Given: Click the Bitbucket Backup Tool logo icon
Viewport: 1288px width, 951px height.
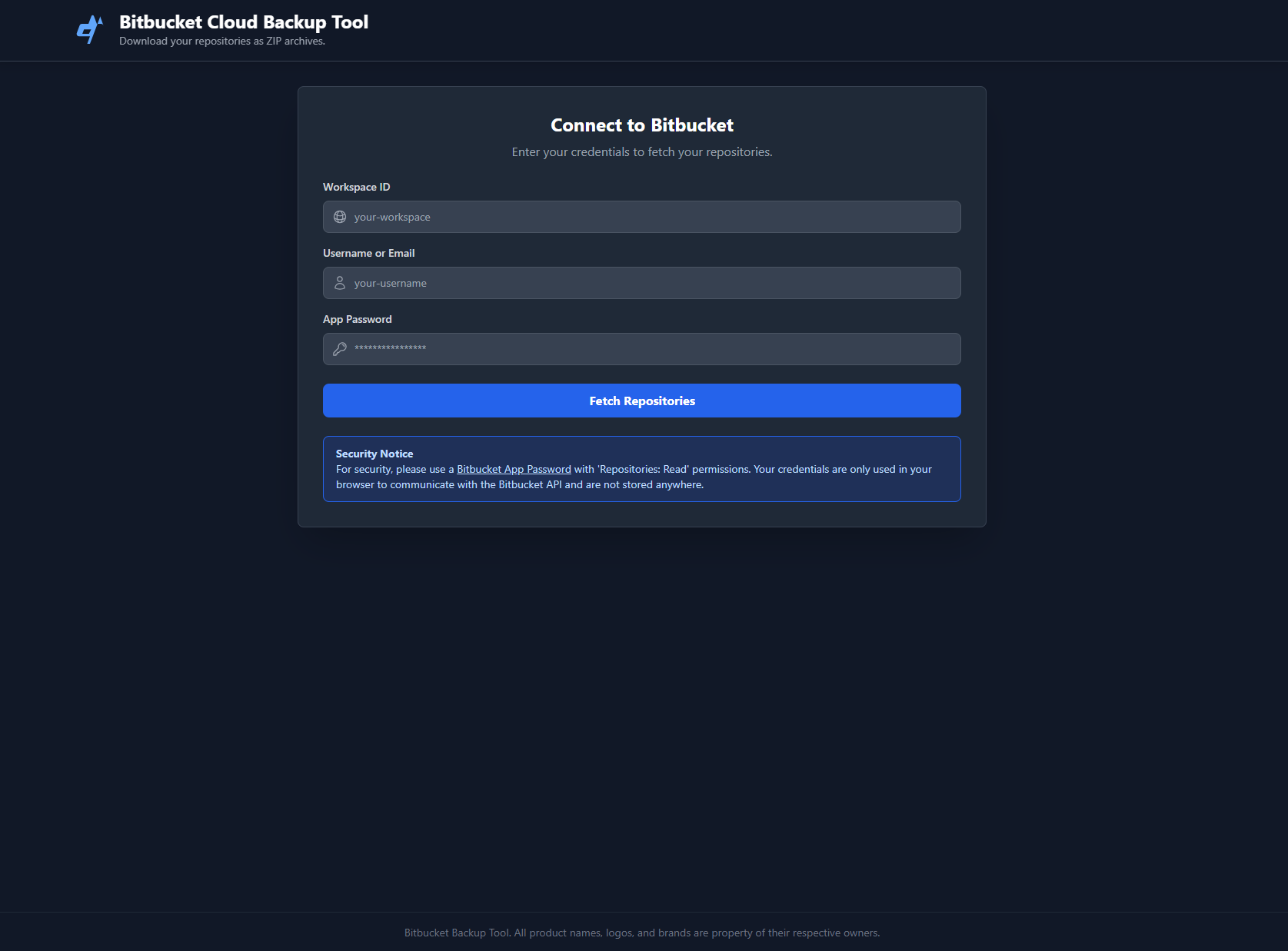Looking at the screenshot, I should [90, 30].
